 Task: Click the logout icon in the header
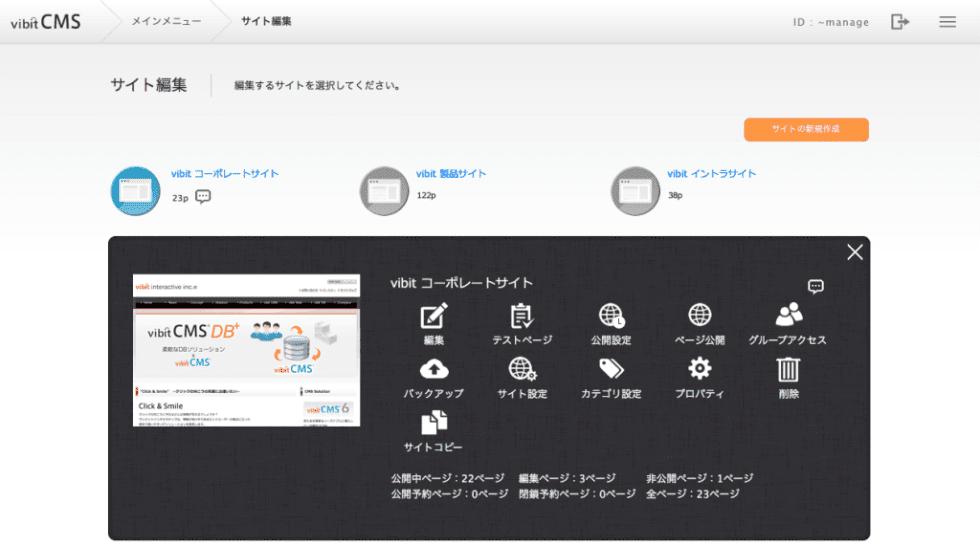pos(899,22)
